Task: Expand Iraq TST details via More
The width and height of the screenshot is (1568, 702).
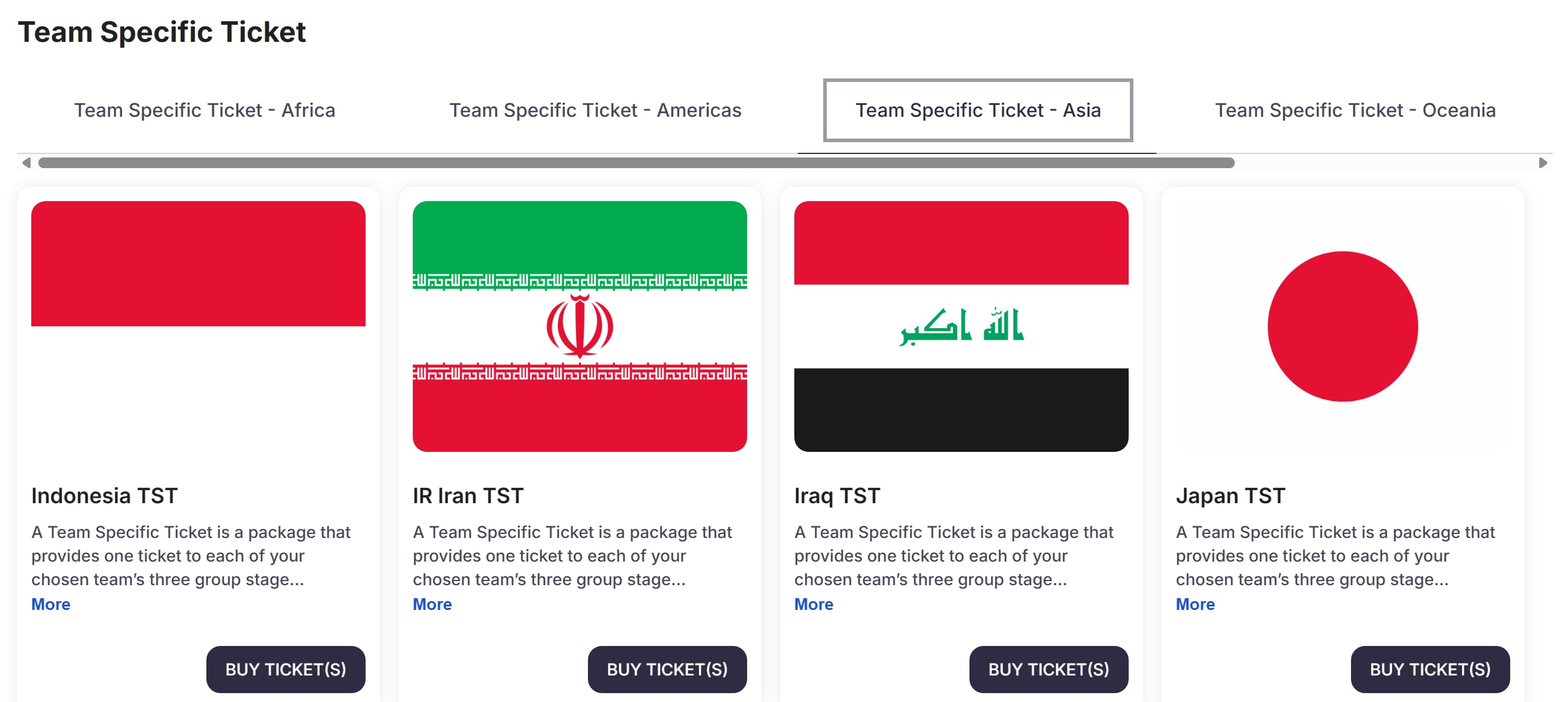Action: [x=813, y=604]
